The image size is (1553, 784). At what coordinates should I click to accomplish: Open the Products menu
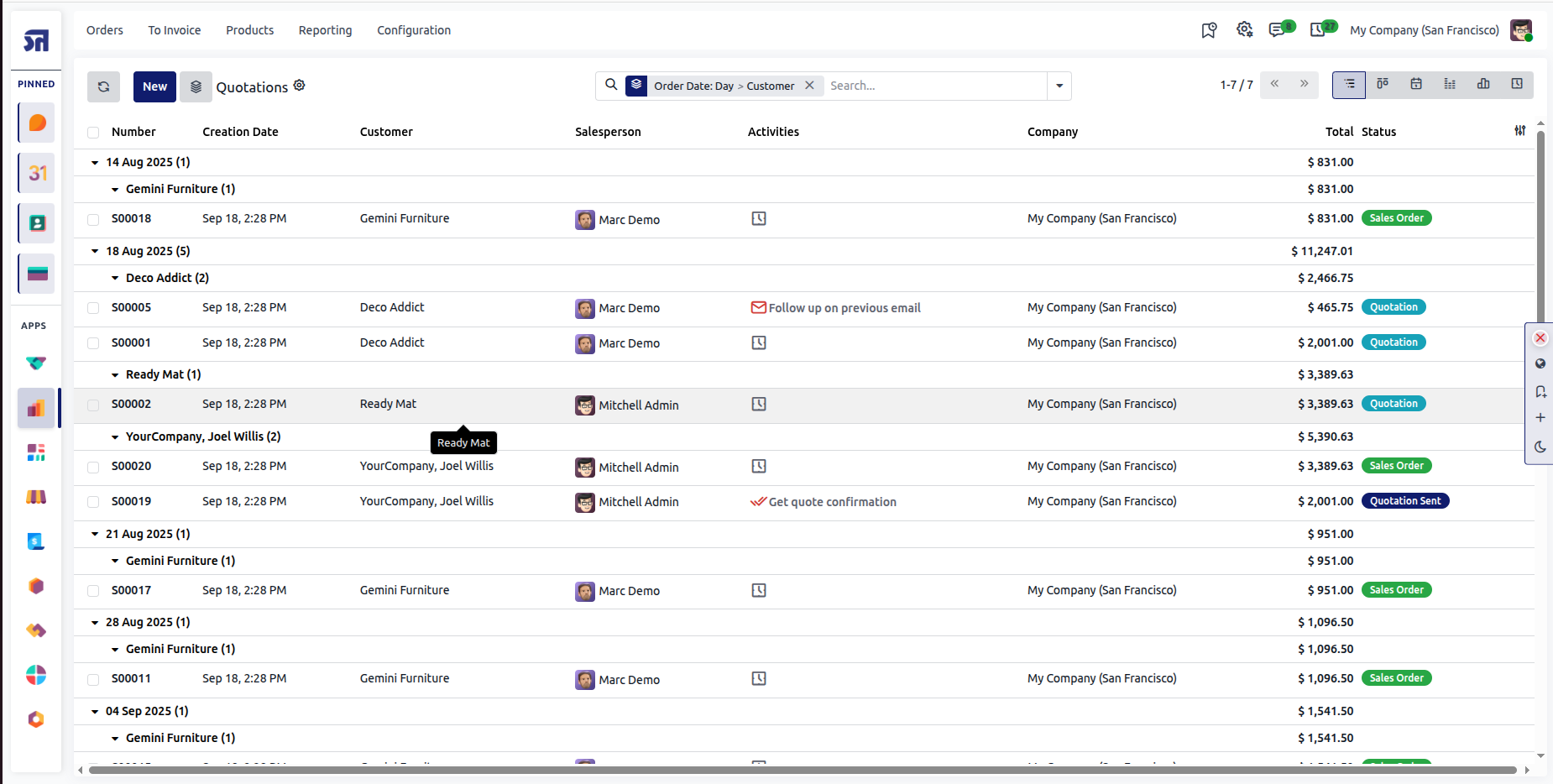click(250, 30)
